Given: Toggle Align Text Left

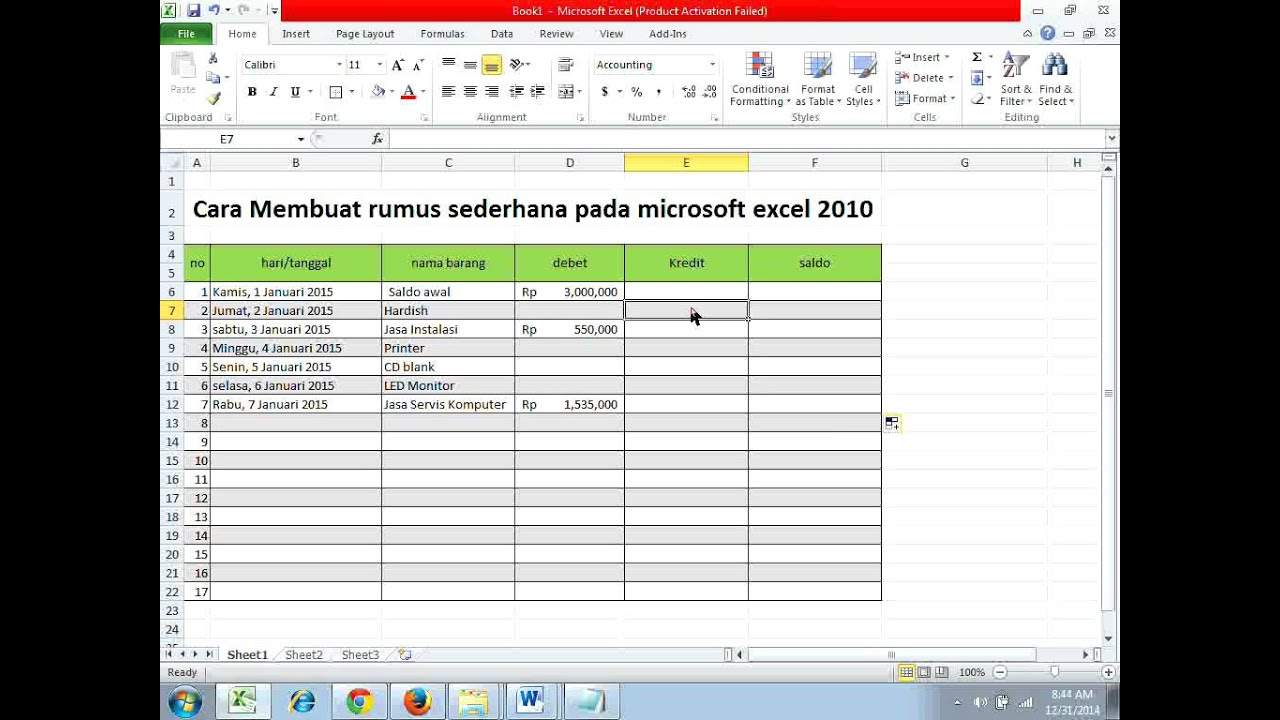Looking at the screenshot, I should coord(448,92).
